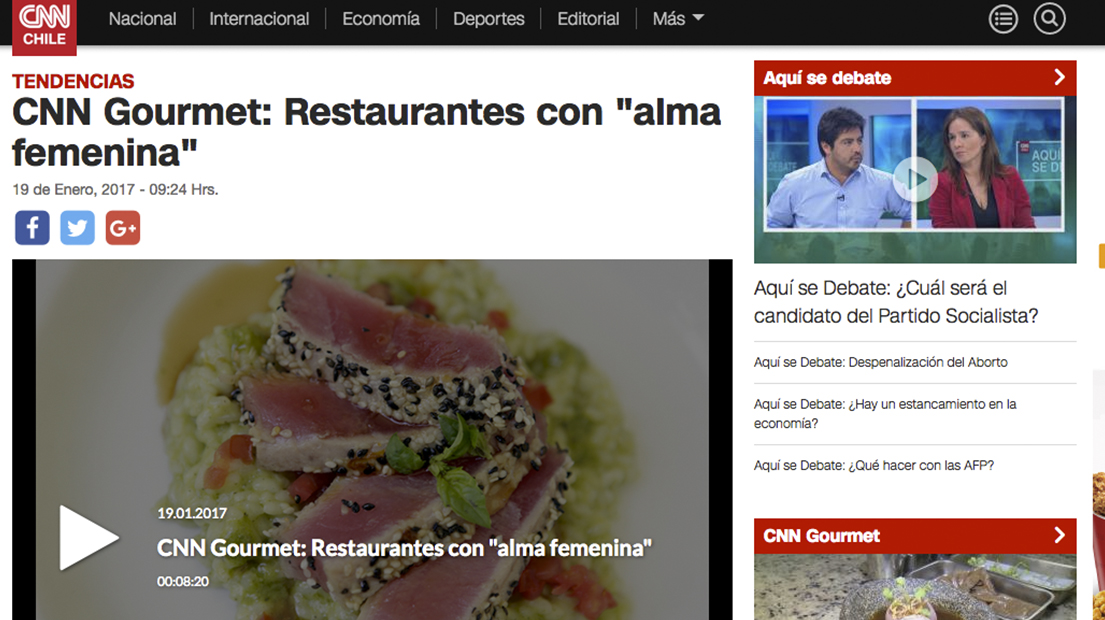This screenshot has height=620, width=1105.
Task: Open CNN Gourmet section arrow
Action: click(x=1059, y=535)
